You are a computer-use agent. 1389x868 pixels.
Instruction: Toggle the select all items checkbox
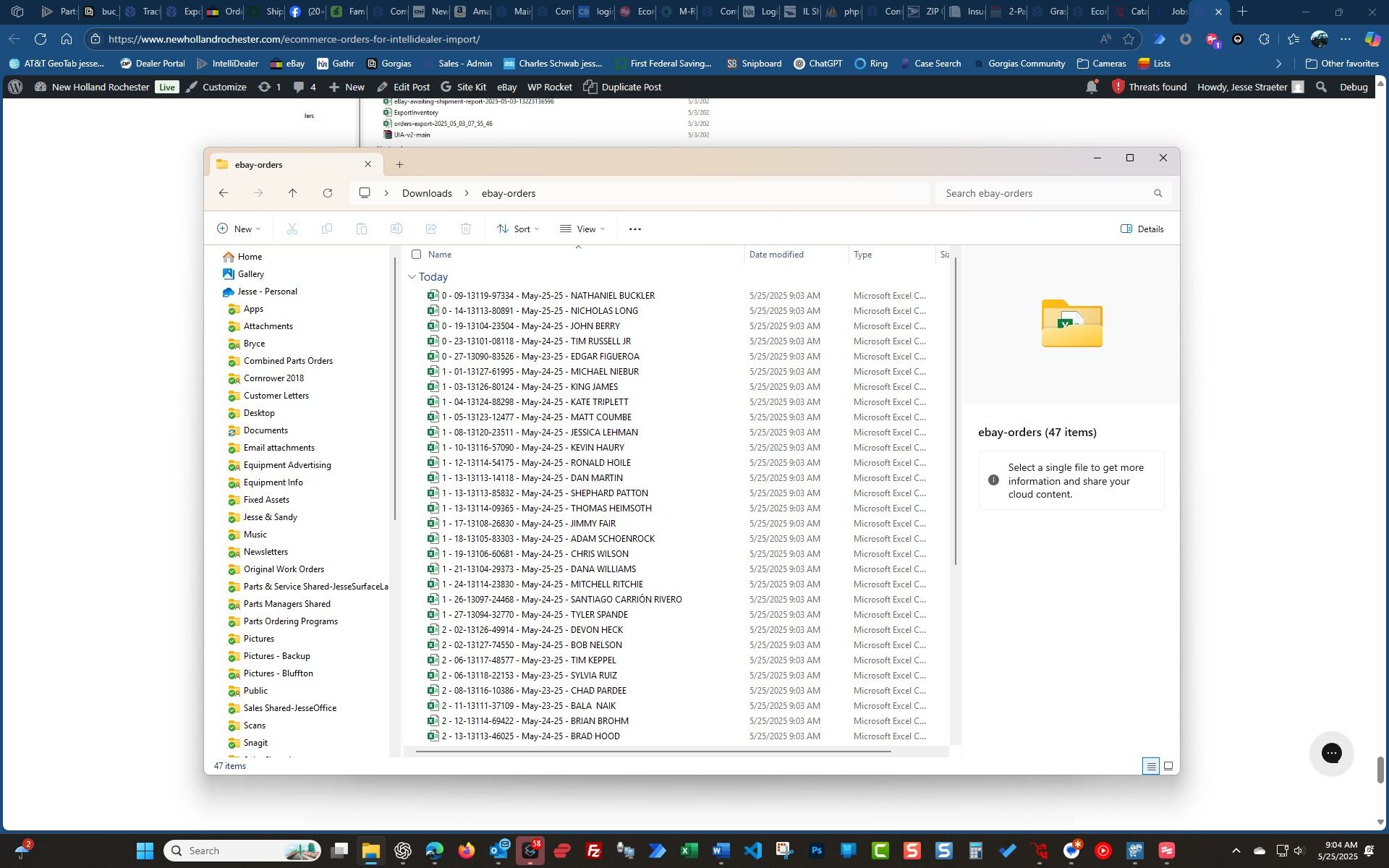coord(416,255)
